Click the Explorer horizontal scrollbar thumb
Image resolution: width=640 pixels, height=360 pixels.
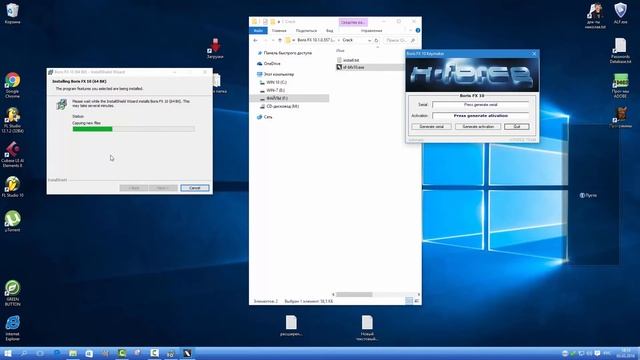[x=354, y=294]
